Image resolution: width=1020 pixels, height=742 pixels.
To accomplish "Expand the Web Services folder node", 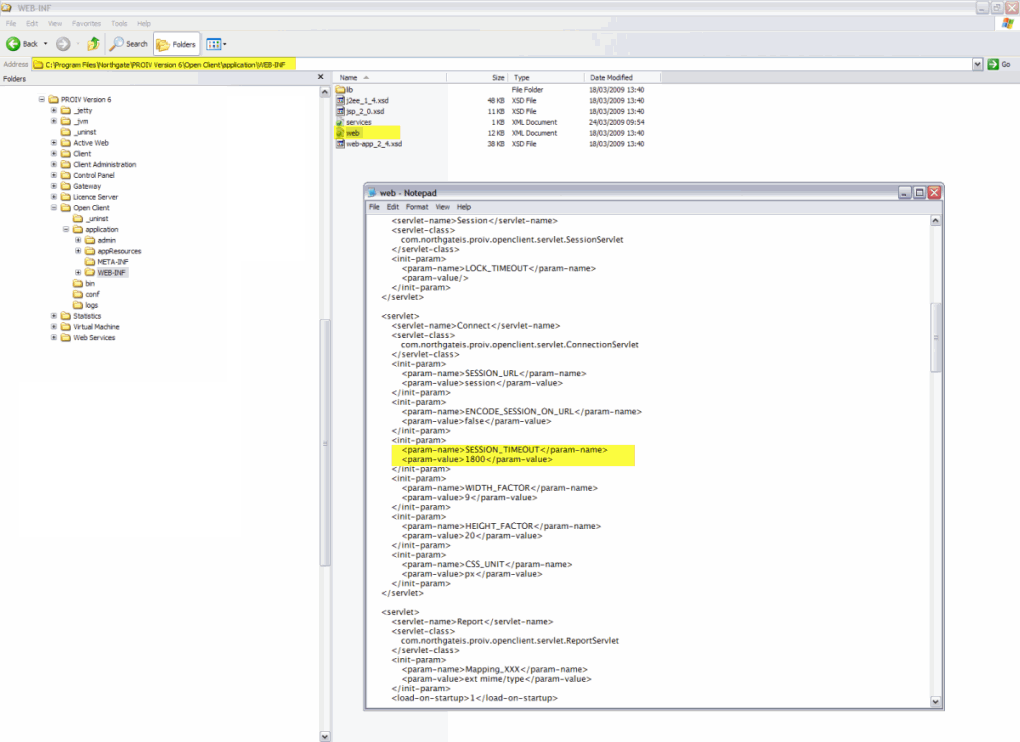I will pyautogui.click(x=54, y=338).
